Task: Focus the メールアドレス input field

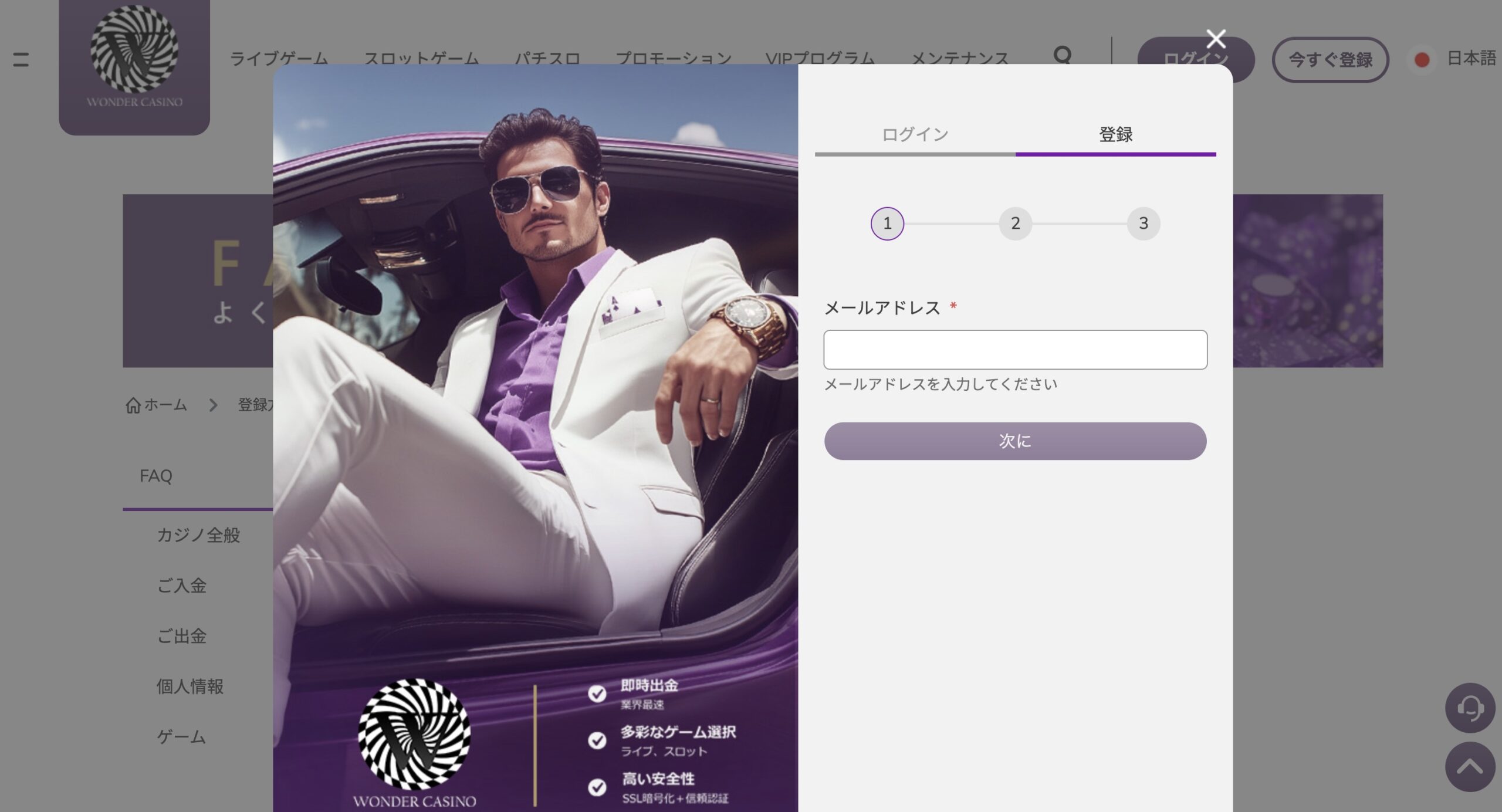Action: (1016, 350)
